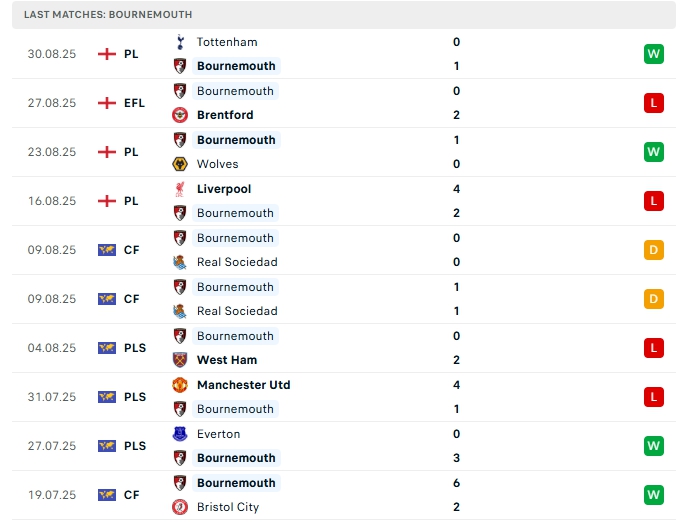Click the Everton club crest icon
This screenshot has height=522, width=686.
[180, 434]
